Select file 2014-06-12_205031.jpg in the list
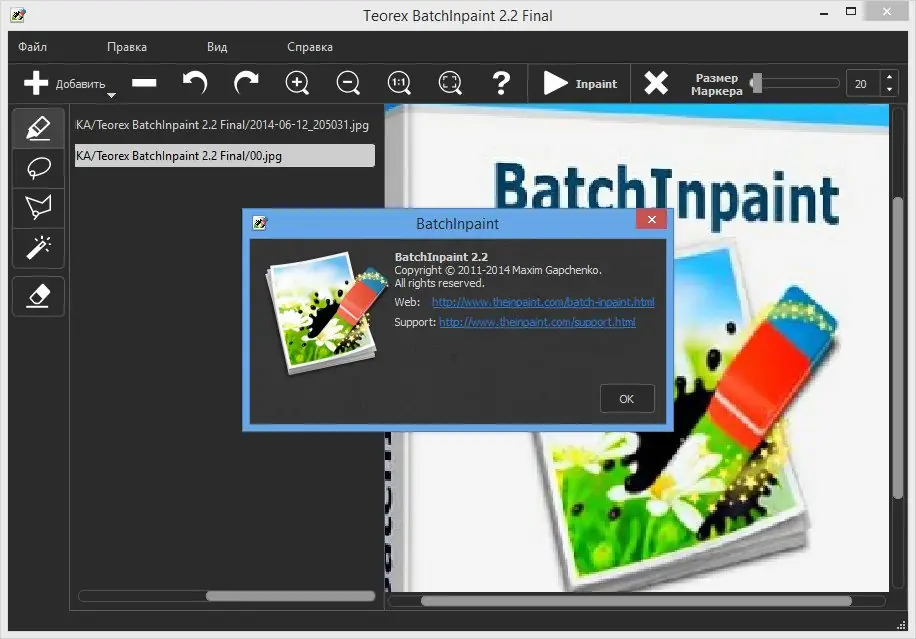The height and width of the screenshot is (639, 916). click(225, 125)
